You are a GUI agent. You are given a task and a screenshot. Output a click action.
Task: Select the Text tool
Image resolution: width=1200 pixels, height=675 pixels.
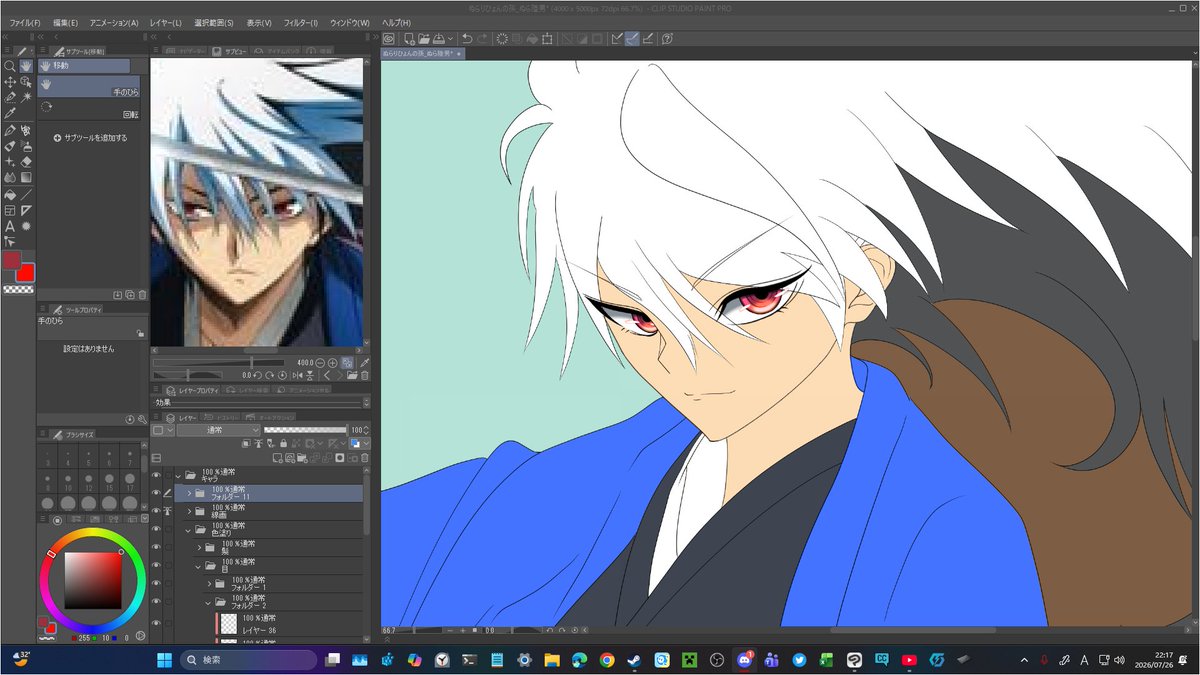[x=10, y=227]
